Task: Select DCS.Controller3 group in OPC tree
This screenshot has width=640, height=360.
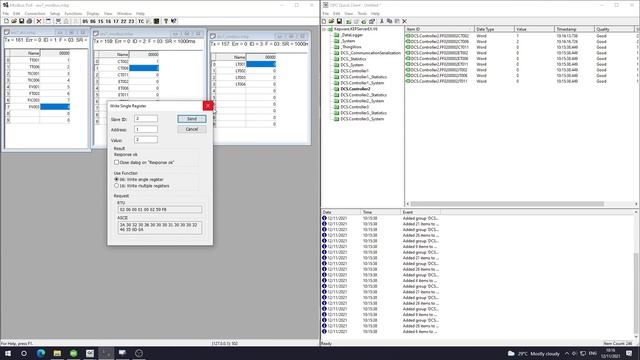Action: 354,107
